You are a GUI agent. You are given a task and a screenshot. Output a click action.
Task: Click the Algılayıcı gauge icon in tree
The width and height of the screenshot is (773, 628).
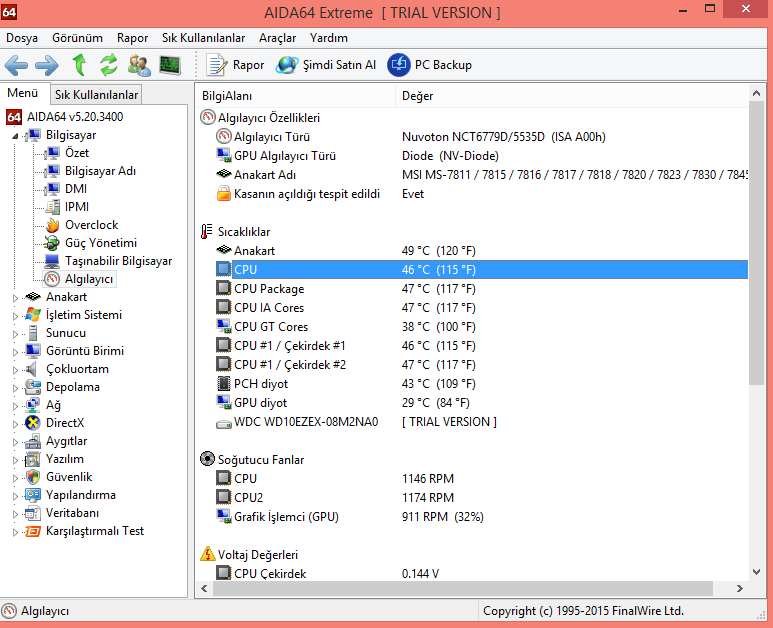[52, 279]
